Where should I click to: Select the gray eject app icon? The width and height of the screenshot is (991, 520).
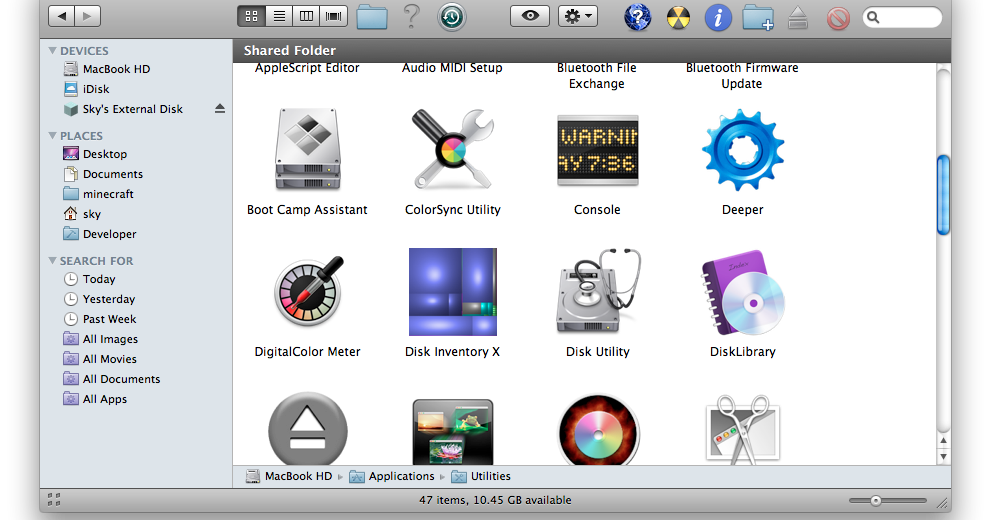308,429
